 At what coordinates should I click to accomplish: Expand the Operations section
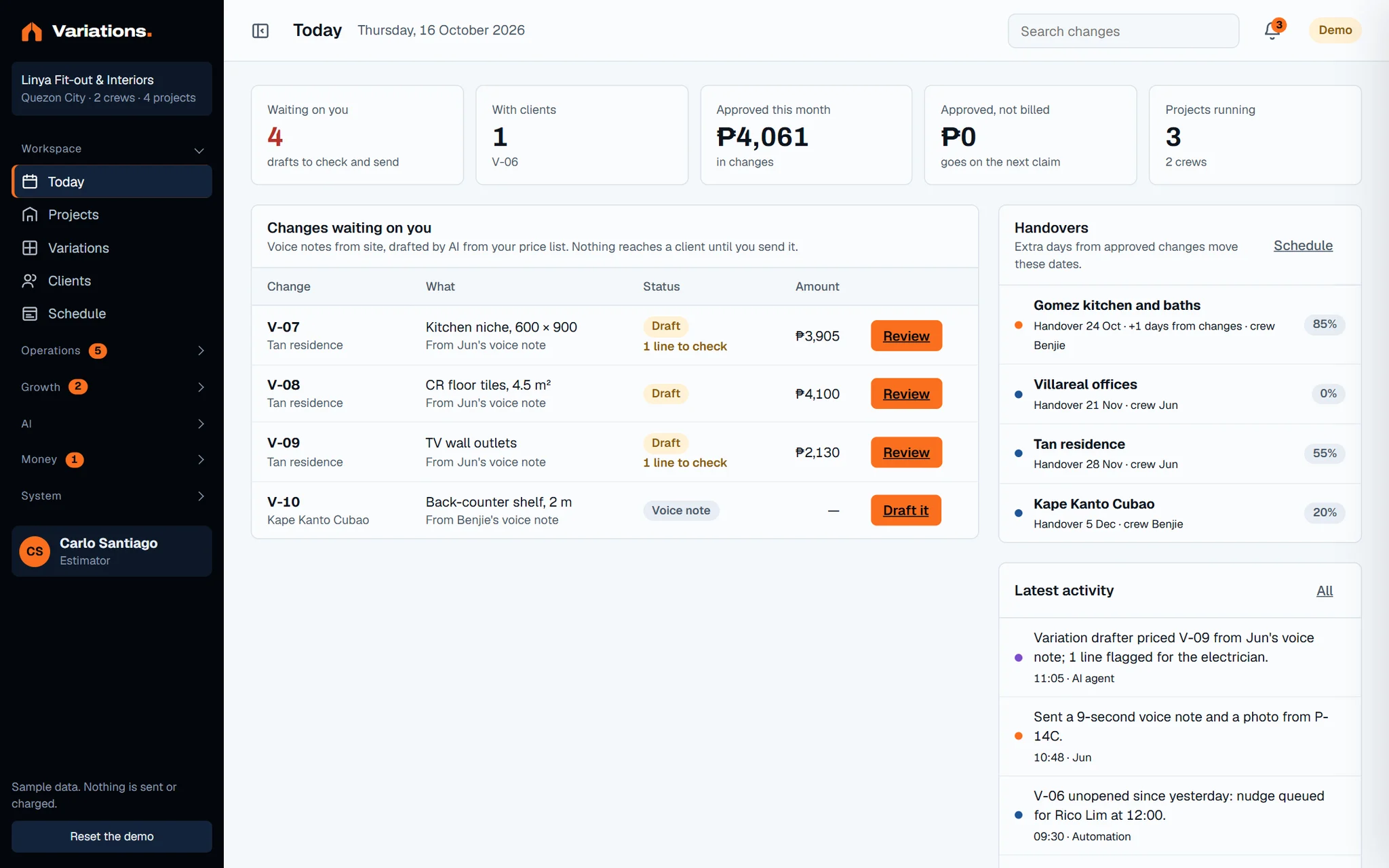coord(112,351)
